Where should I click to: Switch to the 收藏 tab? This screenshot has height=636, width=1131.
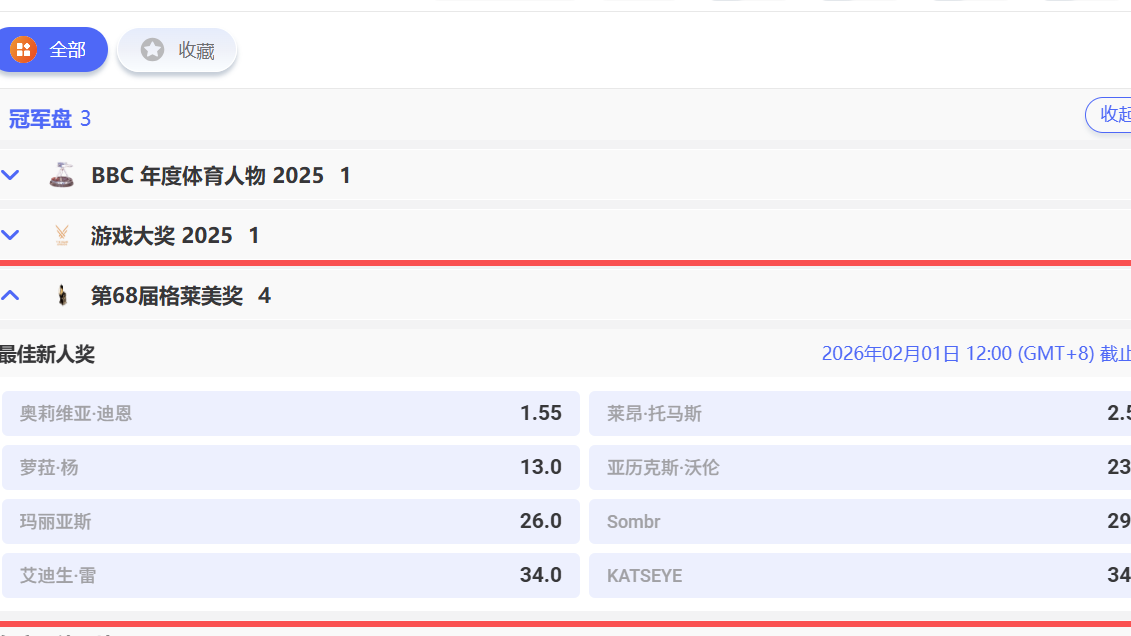(176, 48)
